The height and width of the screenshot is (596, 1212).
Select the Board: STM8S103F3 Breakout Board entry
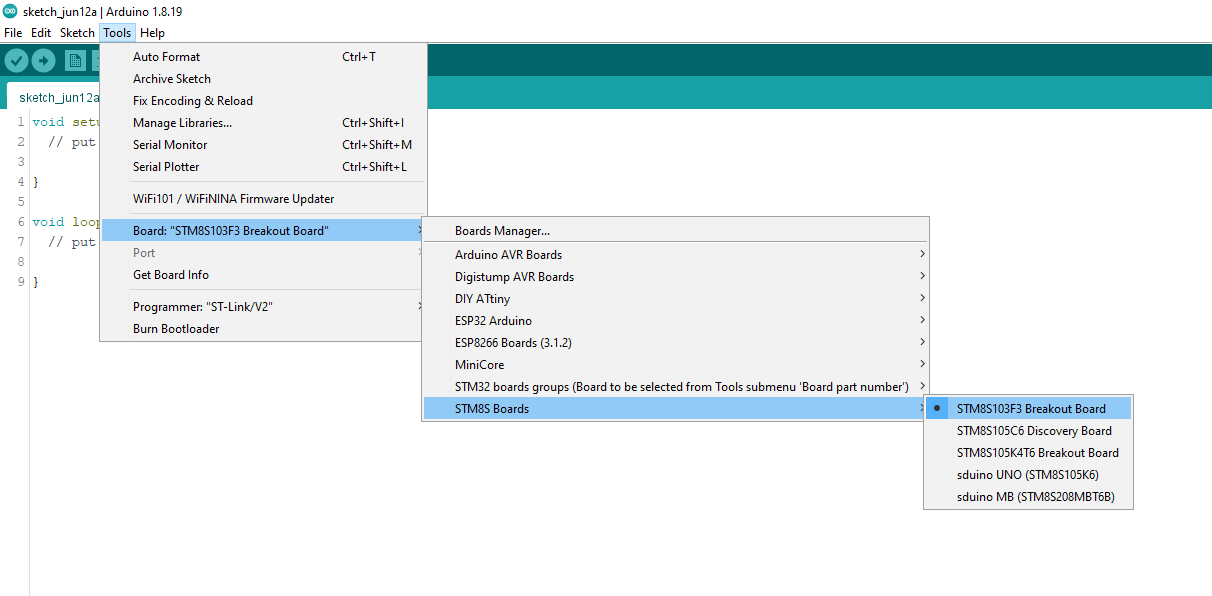(x=264, y=231)
